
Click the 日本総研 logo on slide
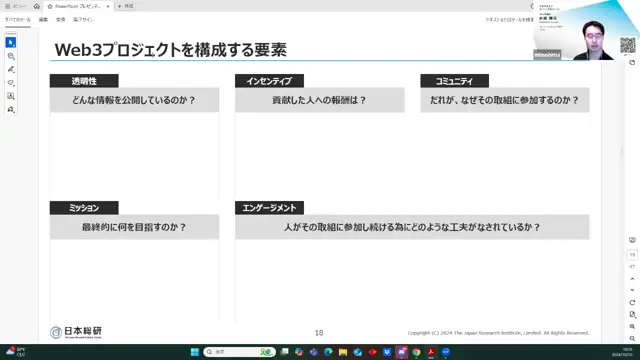point(76,332)
